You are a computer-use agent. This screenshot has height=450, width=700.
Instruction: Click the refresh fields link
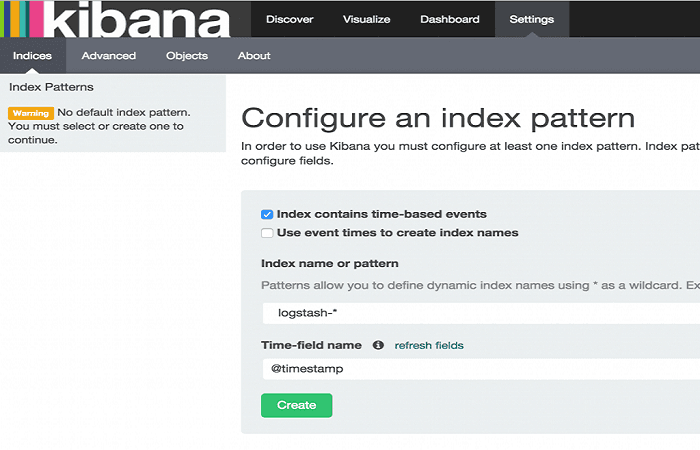(x=429, y=345)
